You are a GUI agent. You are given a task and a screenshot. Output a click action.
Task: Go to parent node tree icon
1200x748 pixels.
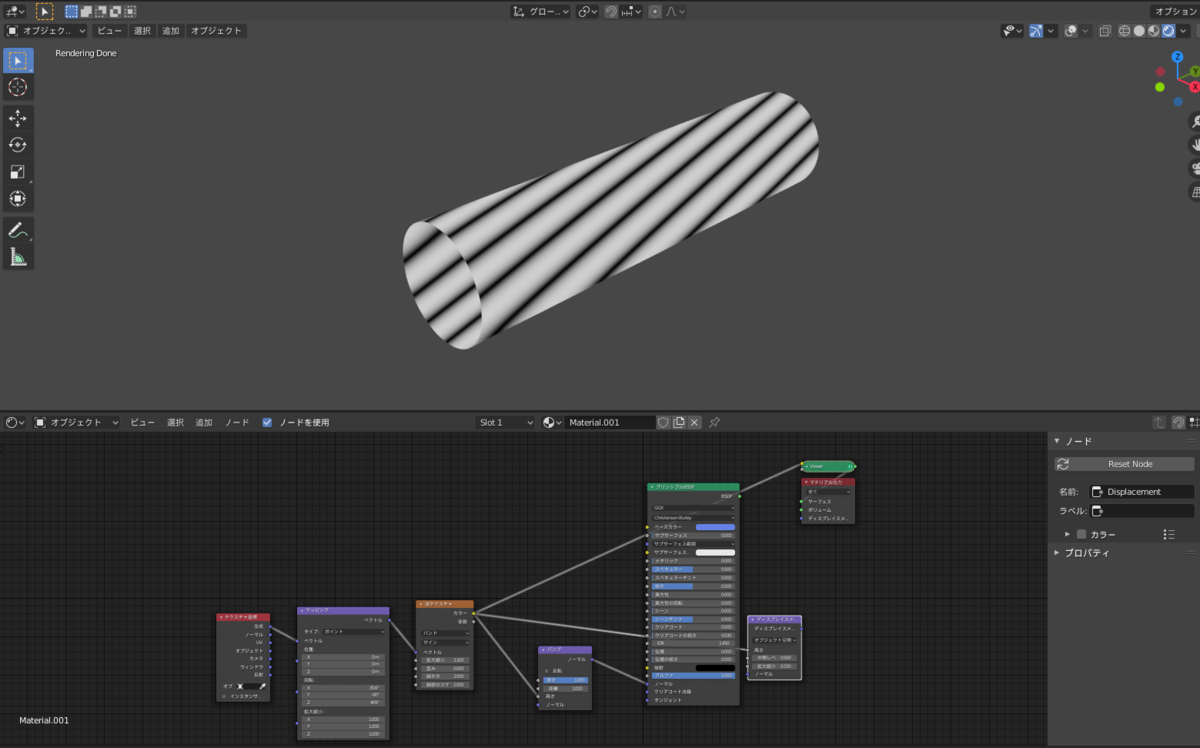pos(1159,422)
